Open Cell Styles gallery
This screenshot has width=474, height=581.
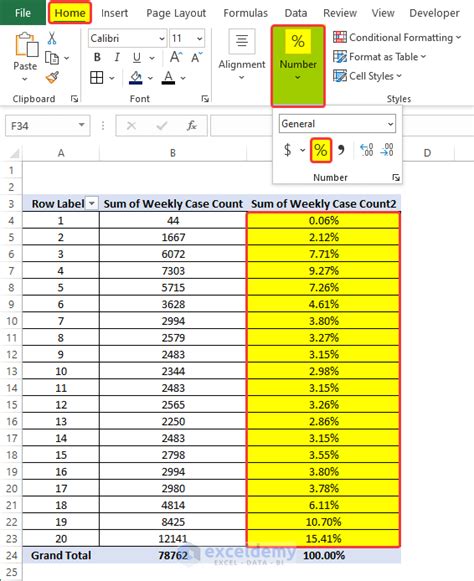[367, 76]
